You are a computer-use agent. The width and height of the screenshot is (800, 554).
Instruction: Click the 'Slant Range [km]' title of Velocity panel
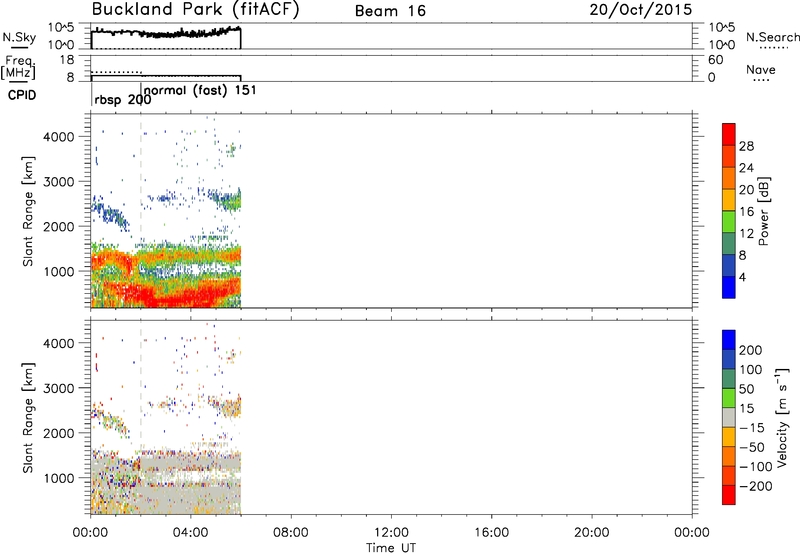[28, 417]
